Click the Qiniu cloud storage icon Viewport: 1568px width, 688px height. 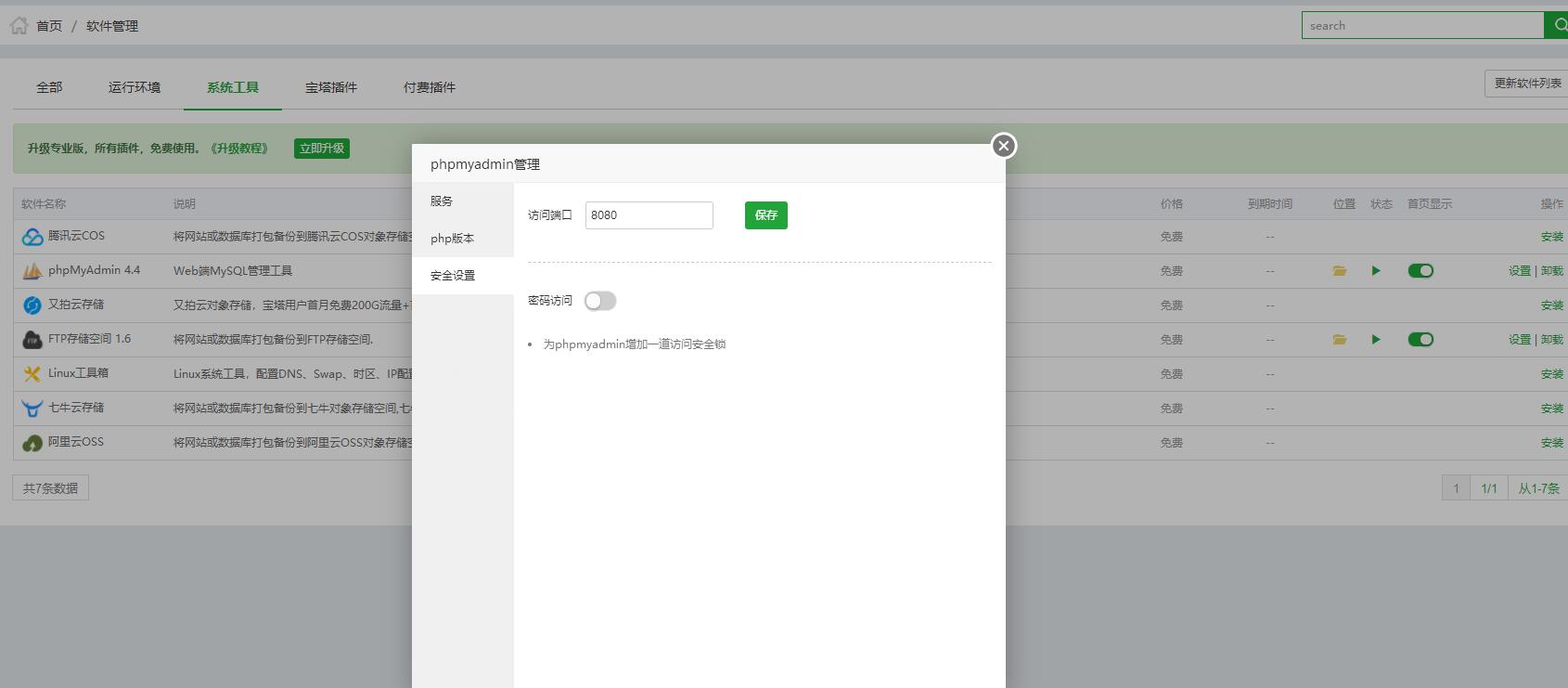(x=32, y=409)
